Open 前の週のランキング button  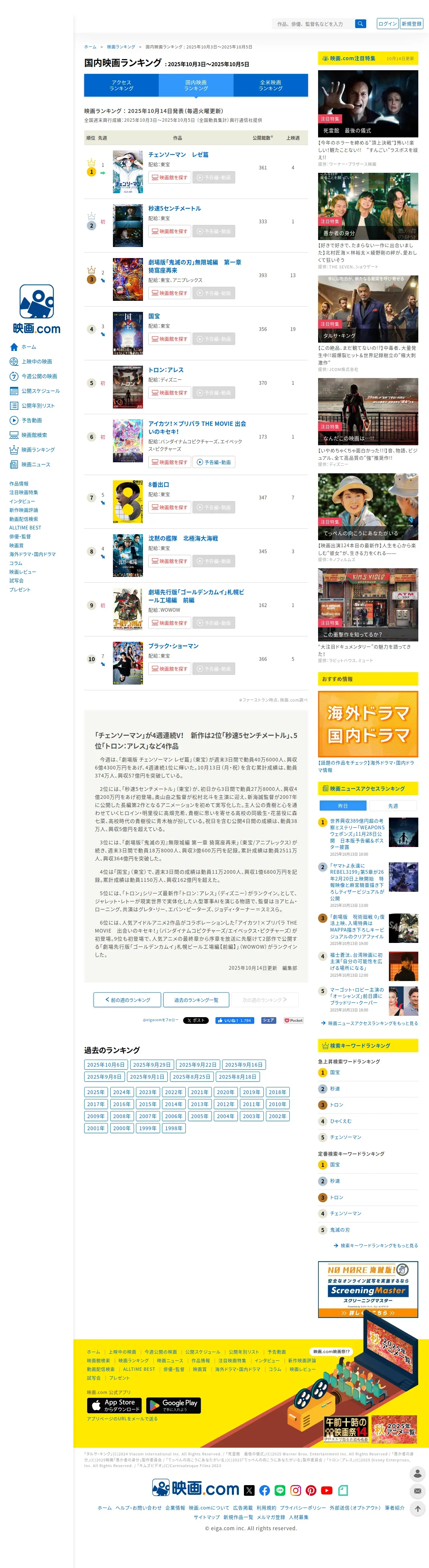(128, 1000)
